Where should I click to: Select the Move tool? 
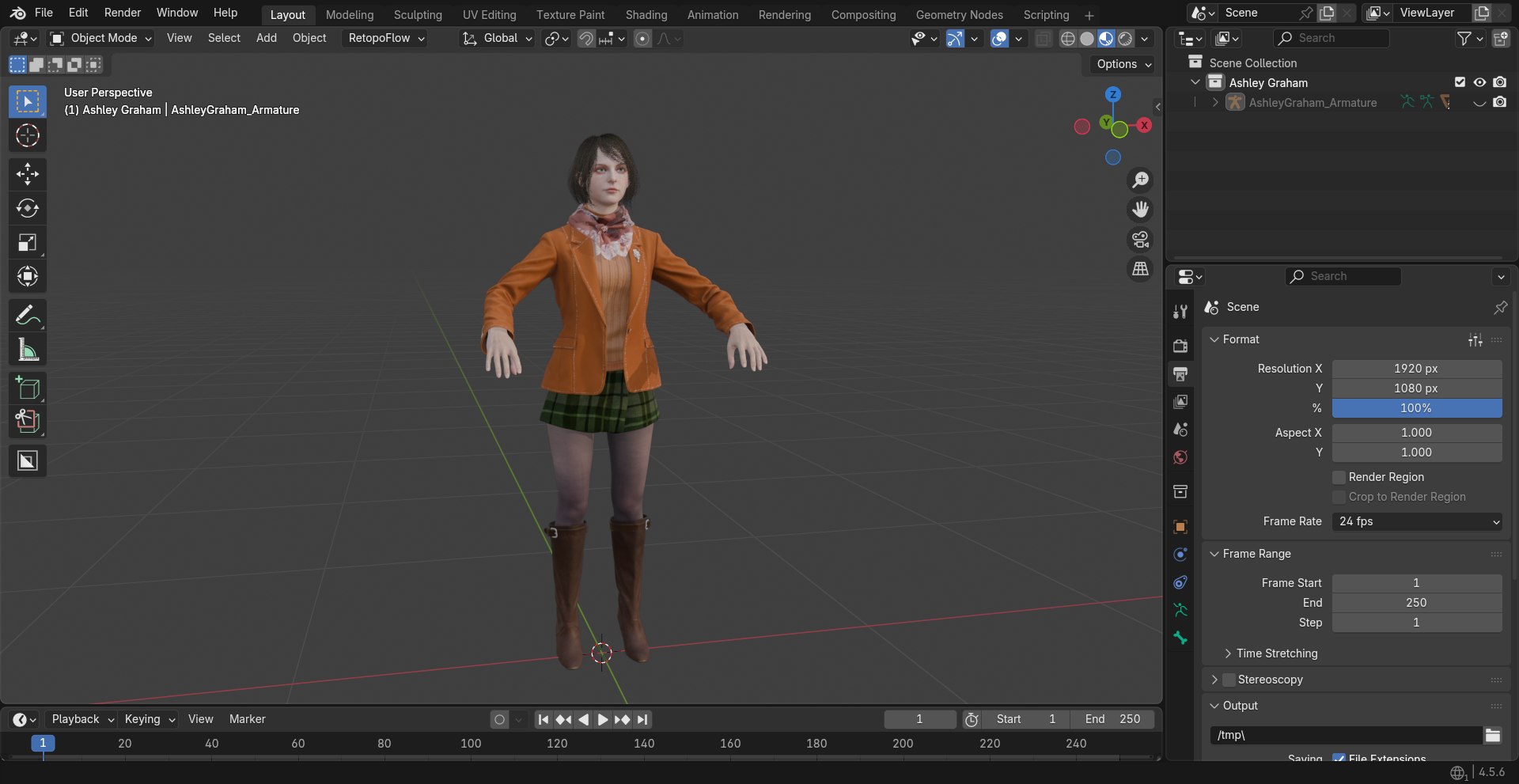tap(28, 174)
